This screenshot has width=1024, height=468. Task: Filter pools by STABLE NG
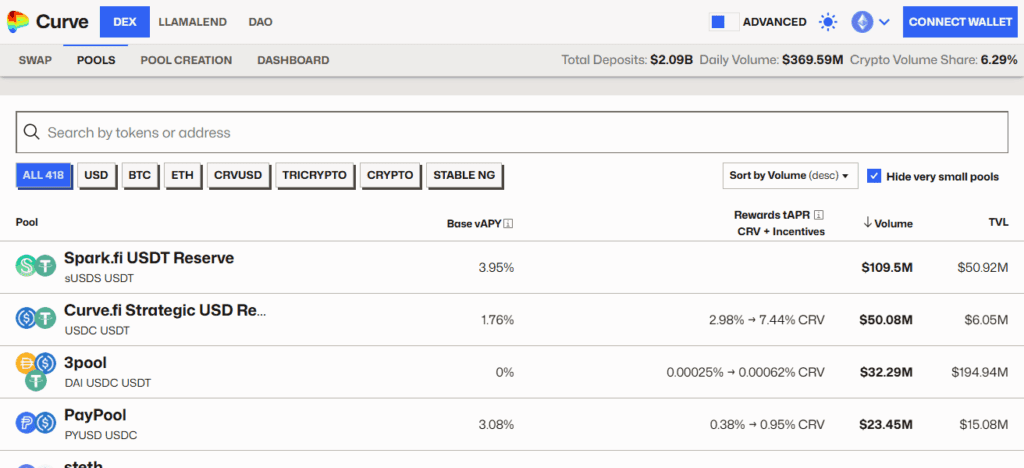[x=464, y=176]
